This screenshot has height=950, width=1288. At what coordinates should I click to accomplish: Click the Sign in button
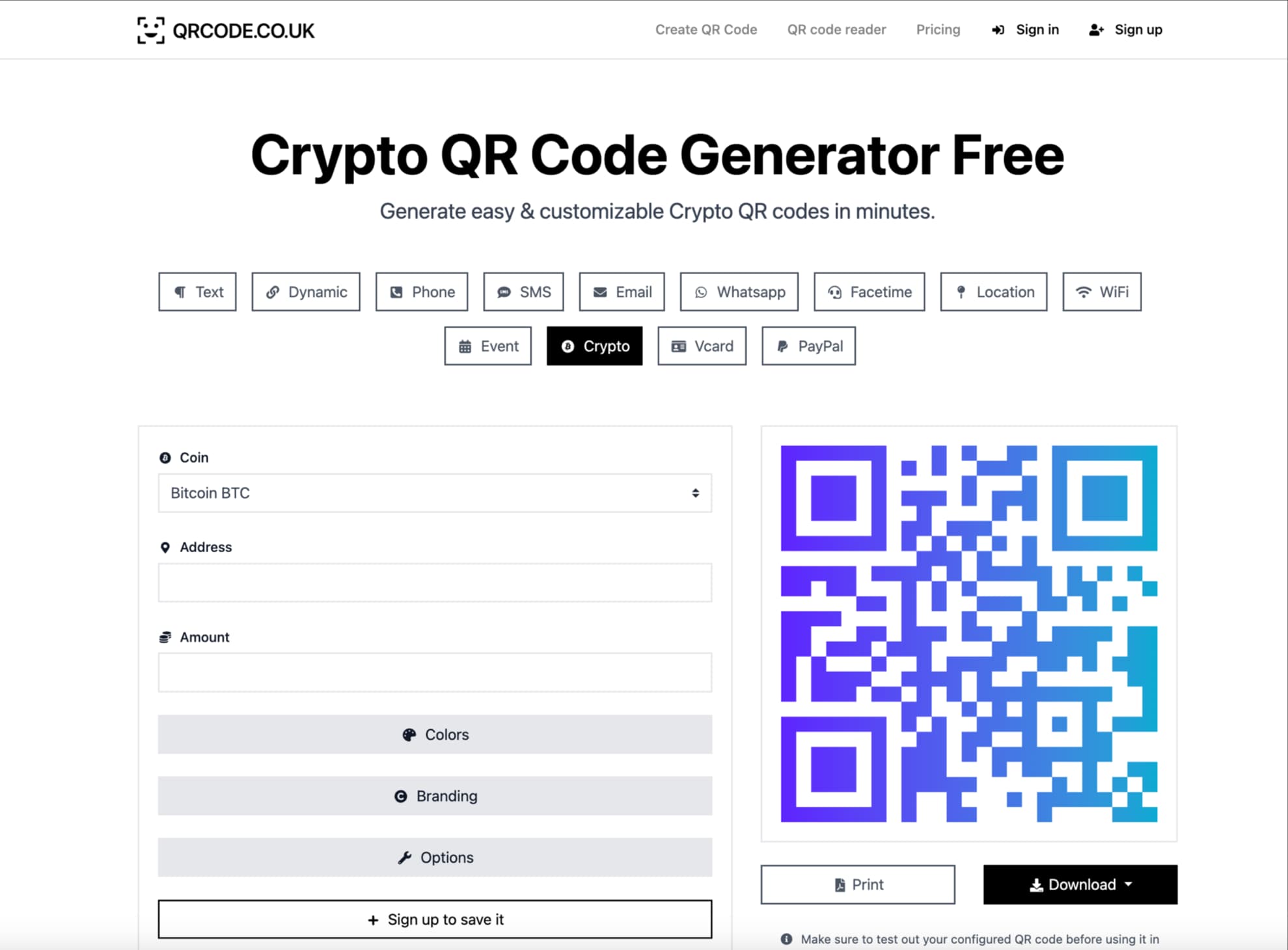pos(1026,29)
